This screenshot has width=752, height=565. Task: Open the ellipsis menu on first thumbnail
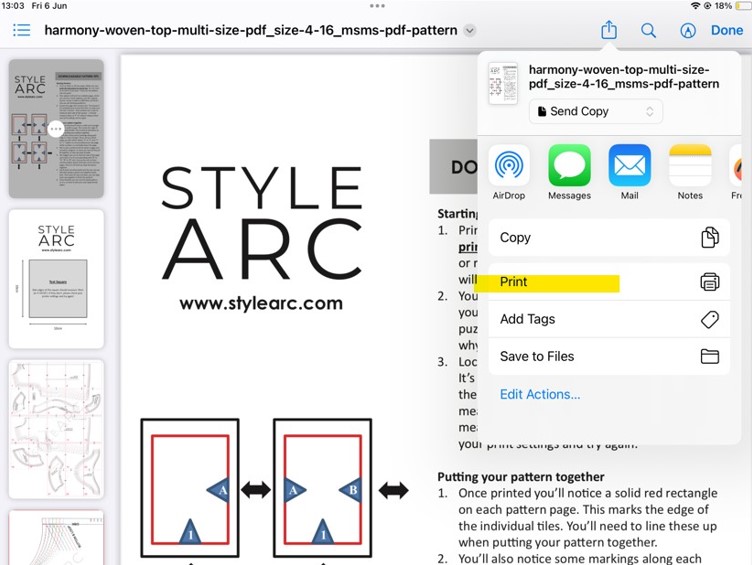click(x=56, y=129)
